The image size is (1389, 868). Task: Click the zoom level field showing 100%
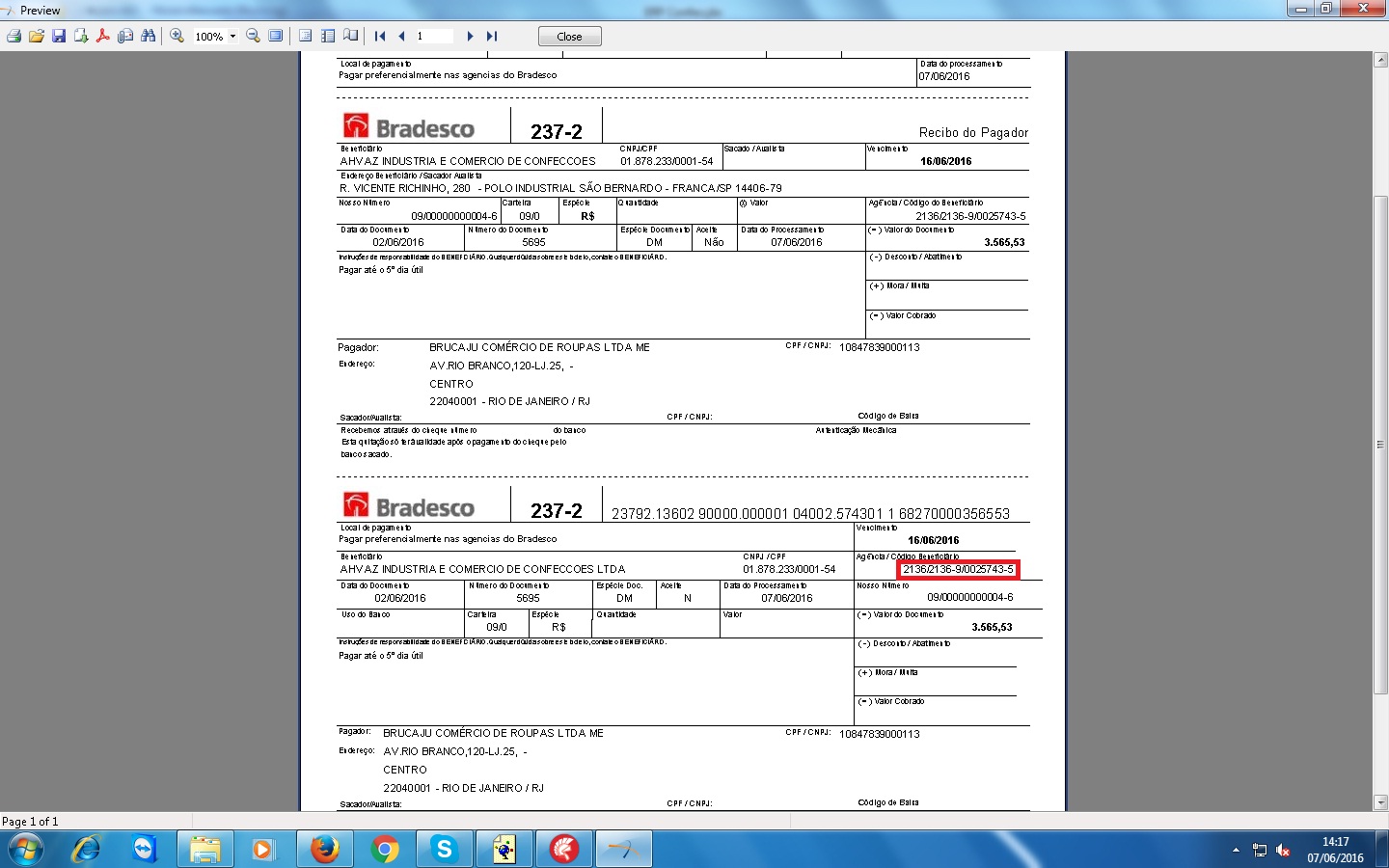(x=209, y=37)
